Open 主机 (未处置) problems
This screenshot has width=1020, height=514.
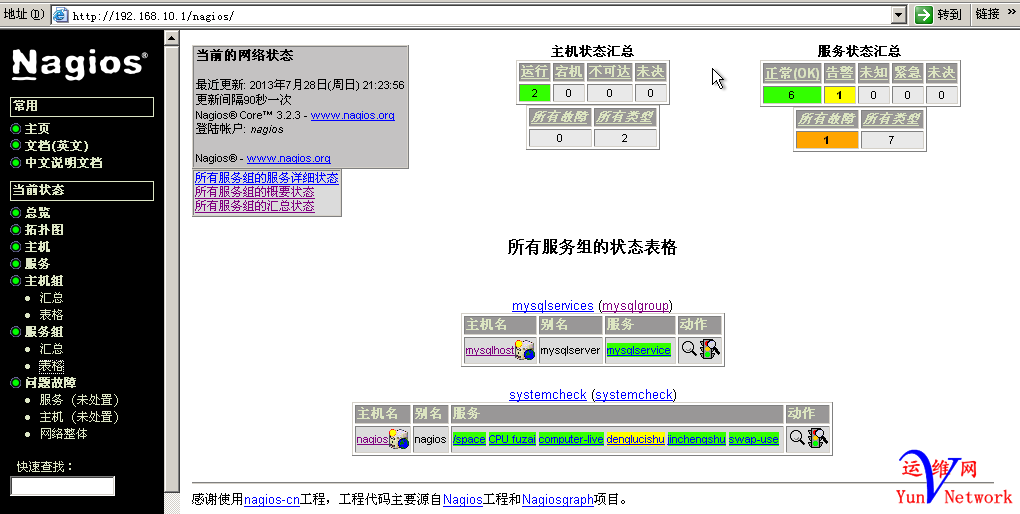(79, 416)
